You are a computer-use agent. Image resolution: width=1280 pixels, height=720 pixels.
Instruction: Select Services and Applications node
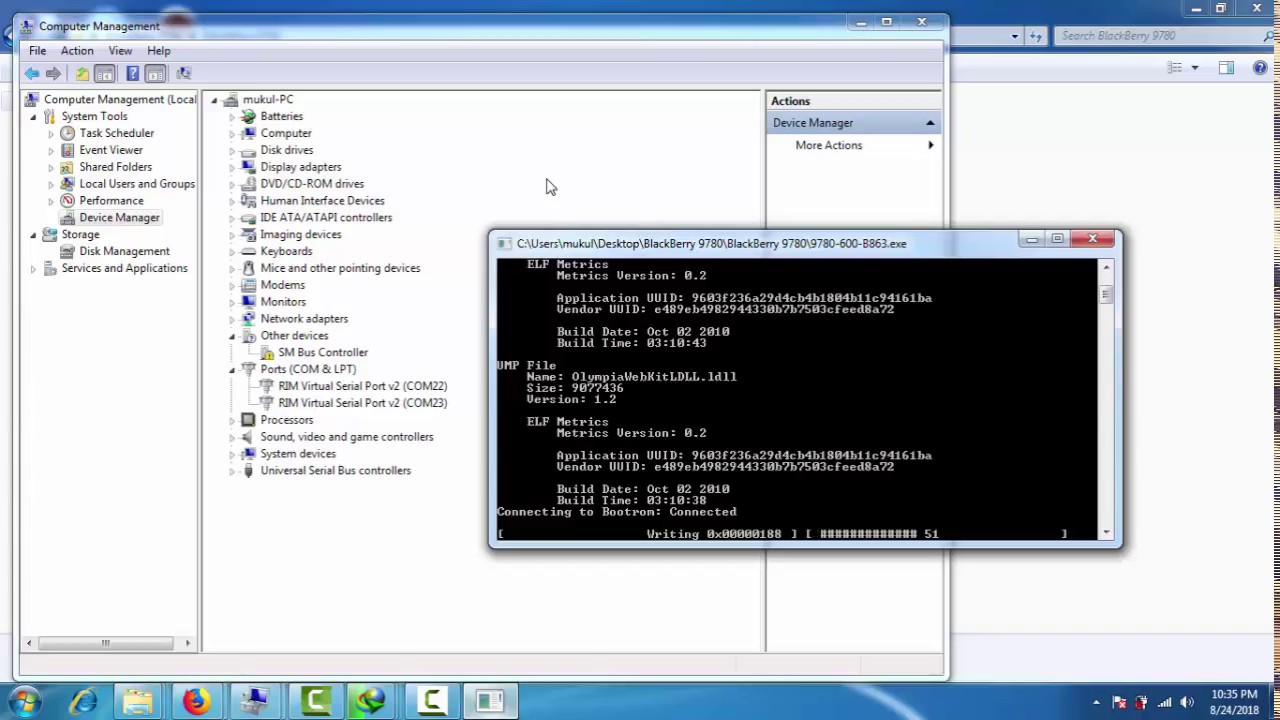click(x=124, y=268)
